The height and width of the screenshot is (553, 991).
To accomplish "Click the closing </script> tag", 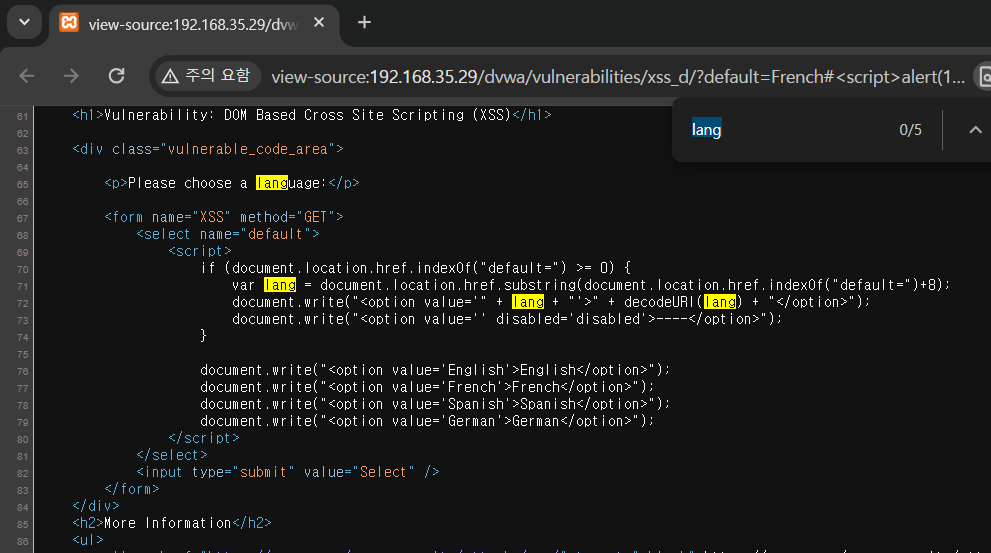I will coord(204,438).
